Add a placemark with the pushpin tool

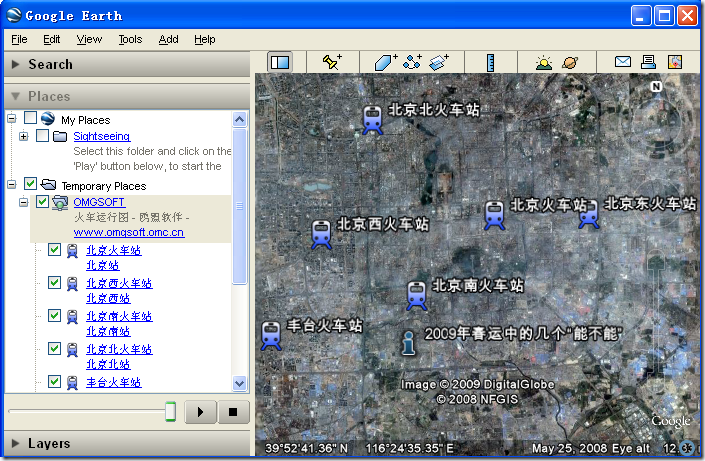332,62
